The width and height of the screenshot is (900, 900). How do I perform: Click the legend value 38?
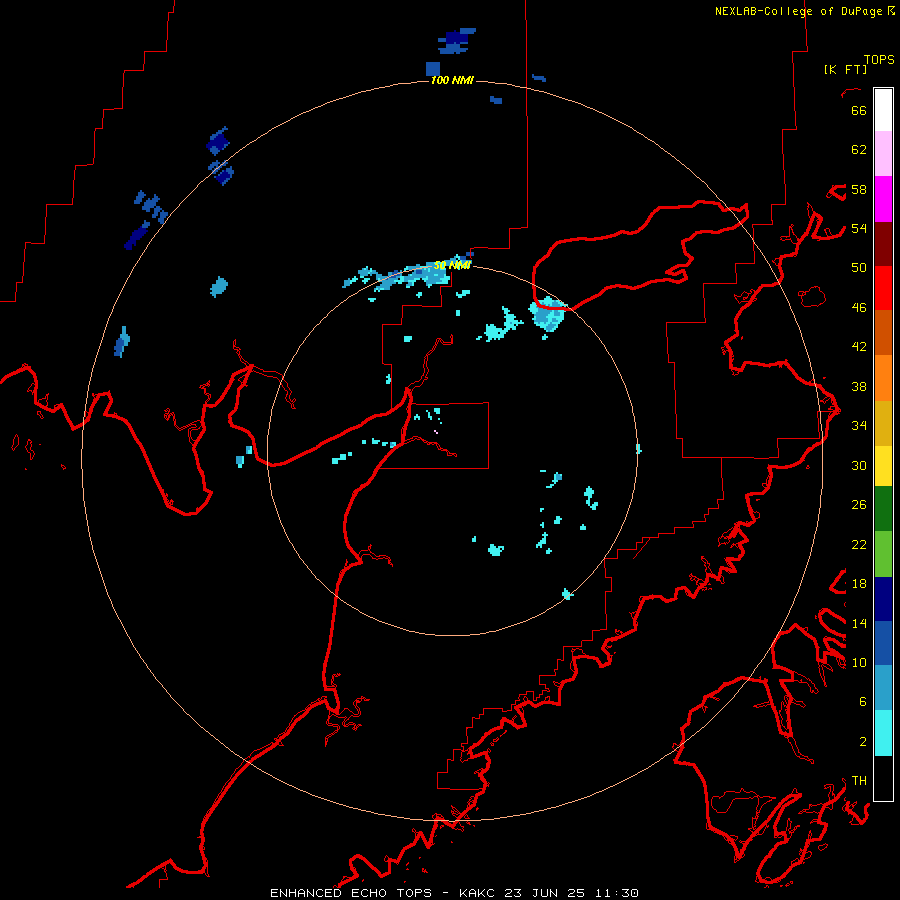pos(859,386)
